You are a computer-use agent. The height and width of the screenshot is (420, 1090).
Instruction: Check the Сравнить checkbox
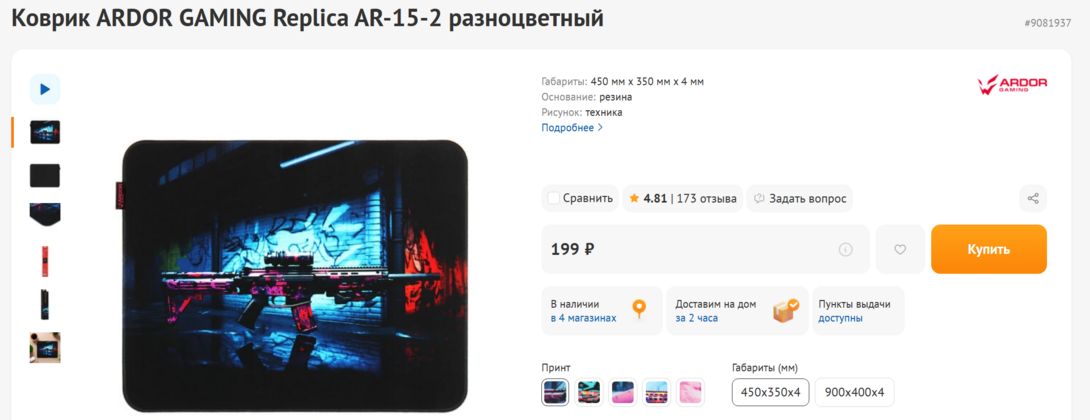pos(553,198)
